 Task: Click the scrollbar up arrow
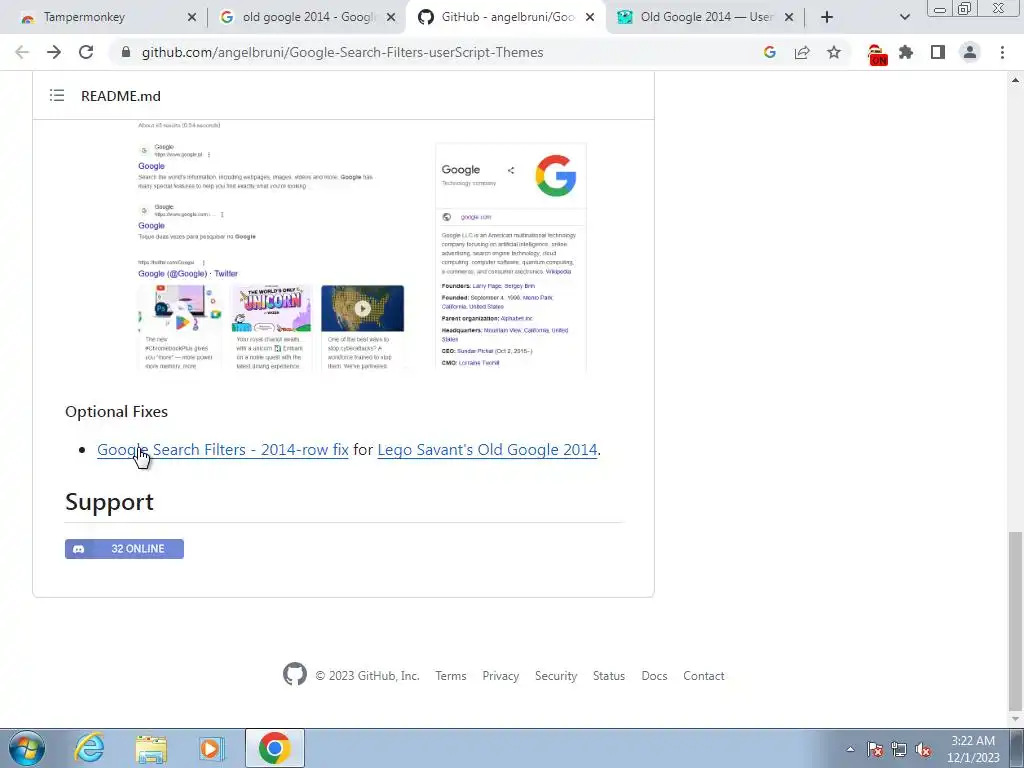point(1015,80)
